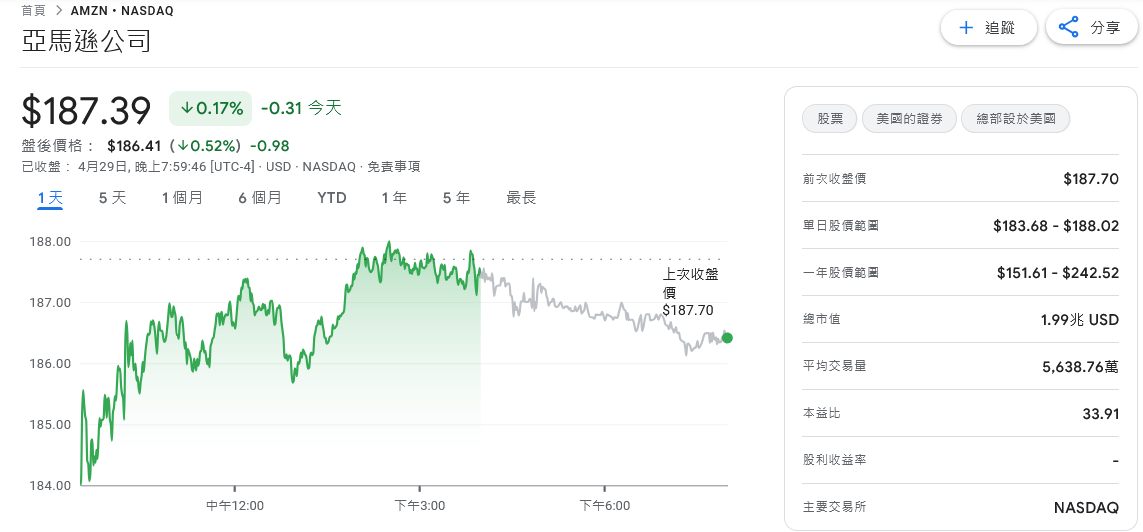The height and width of the screenshot is (532, 1143).
Task: Select the 1 天 time range tab
Action: pos(50,198)
